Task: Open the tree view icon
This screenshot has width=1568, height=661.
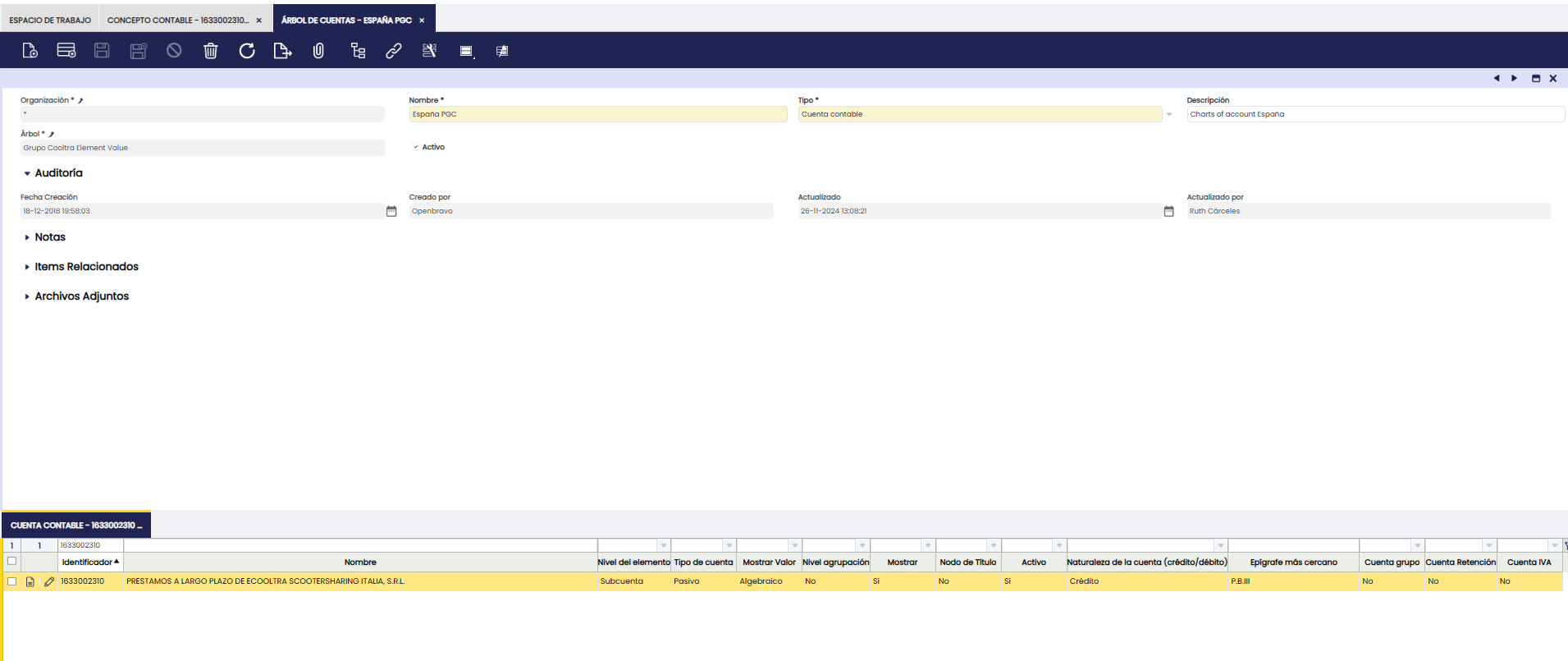Action: pyautogui.click(x=358, y=51)
